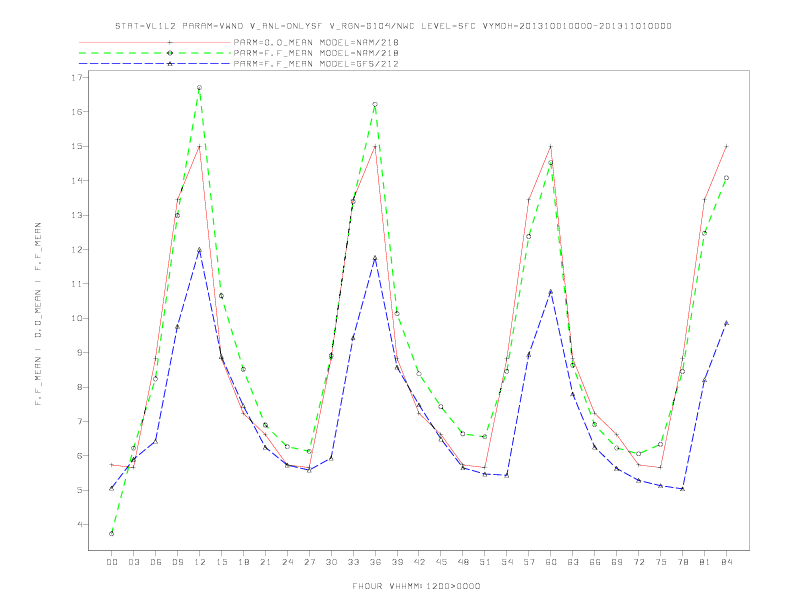Click y-axis tick label 11

(x=77, y=284)
